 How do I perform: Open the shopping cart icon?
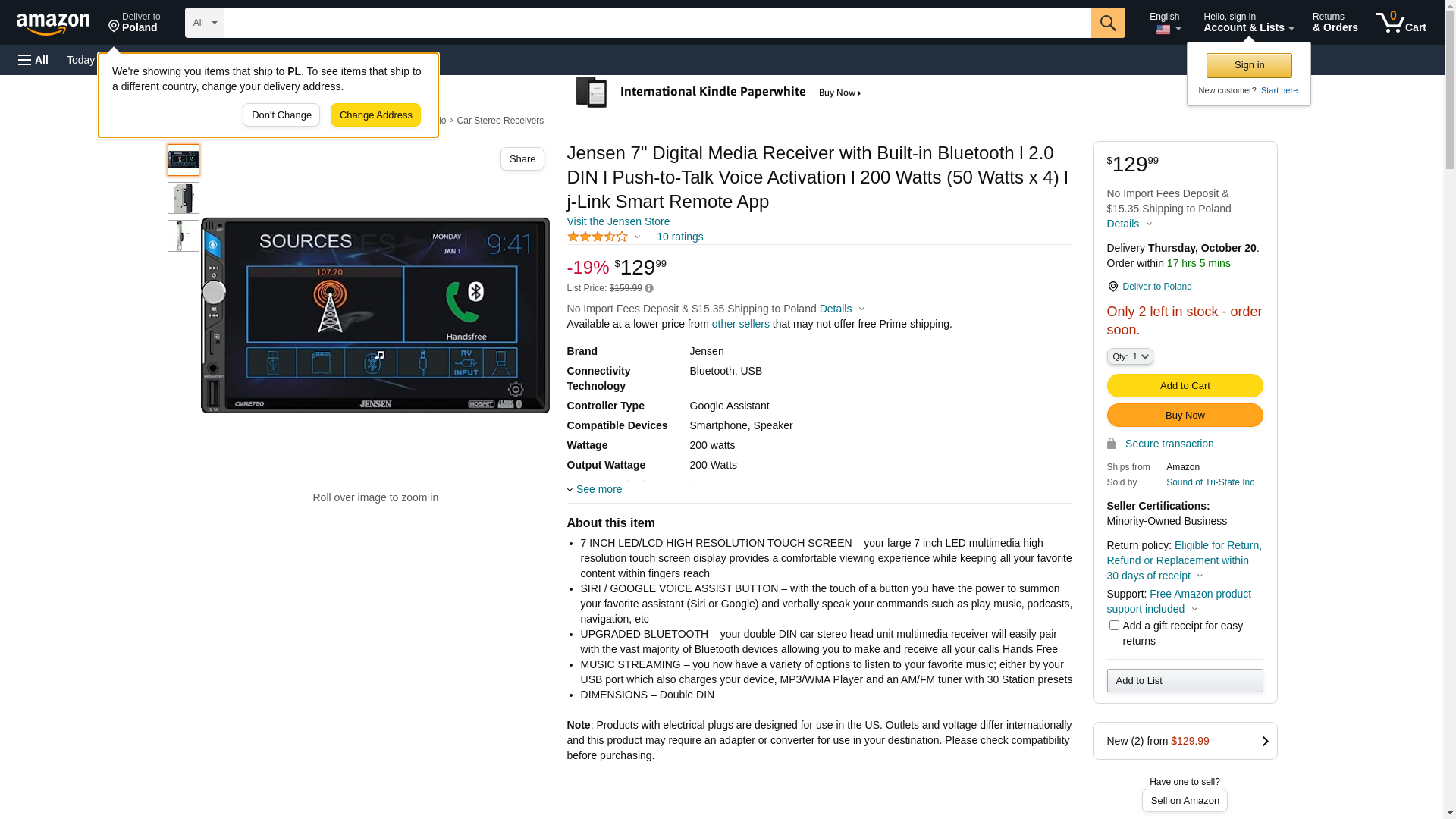click(x=1401, y=23)
